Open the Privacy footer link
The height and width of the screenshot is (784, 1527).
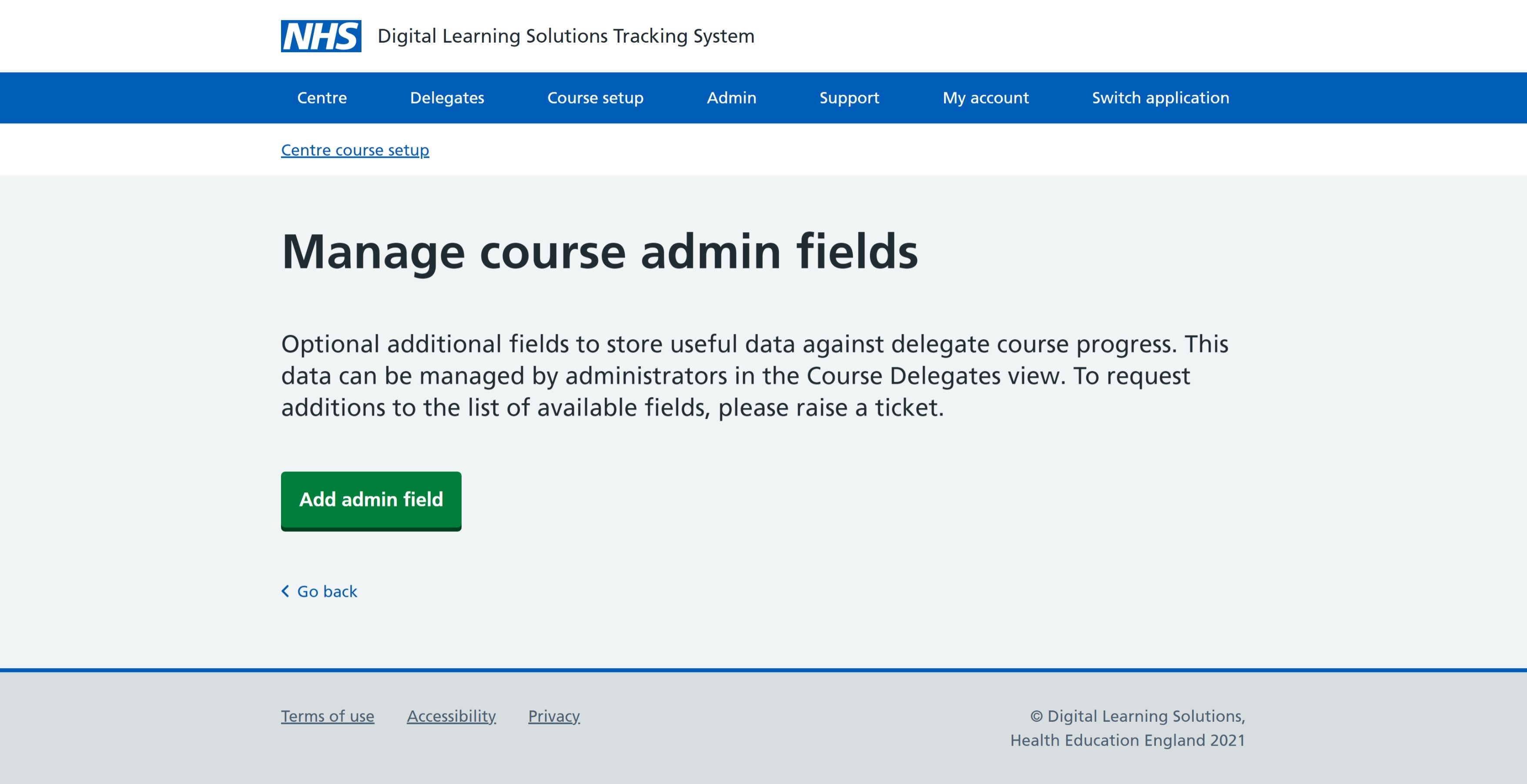554,716
